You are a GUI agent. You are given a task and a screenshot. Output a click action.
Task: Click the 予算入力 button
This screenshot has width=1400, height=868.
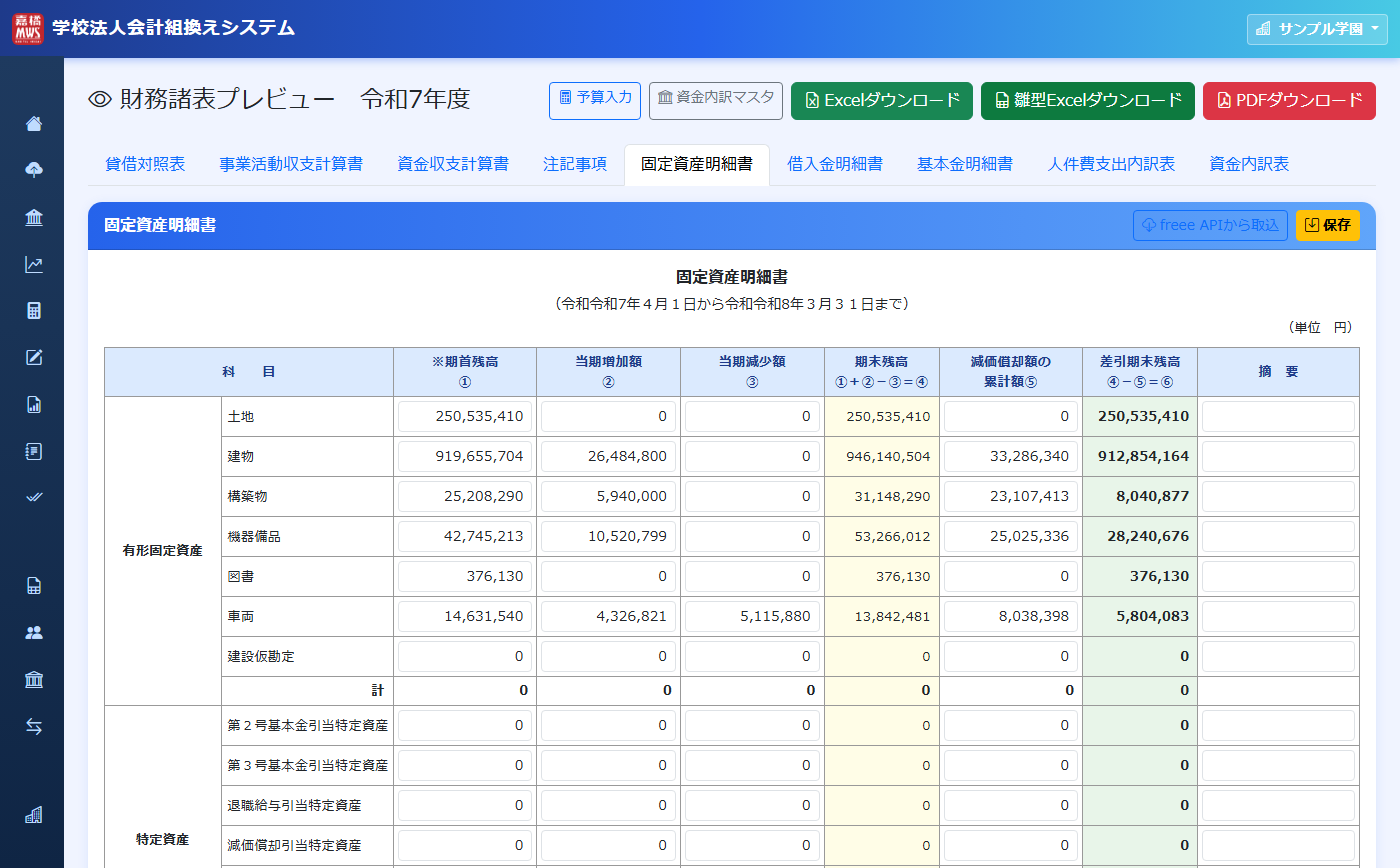[x=595, y=100]
